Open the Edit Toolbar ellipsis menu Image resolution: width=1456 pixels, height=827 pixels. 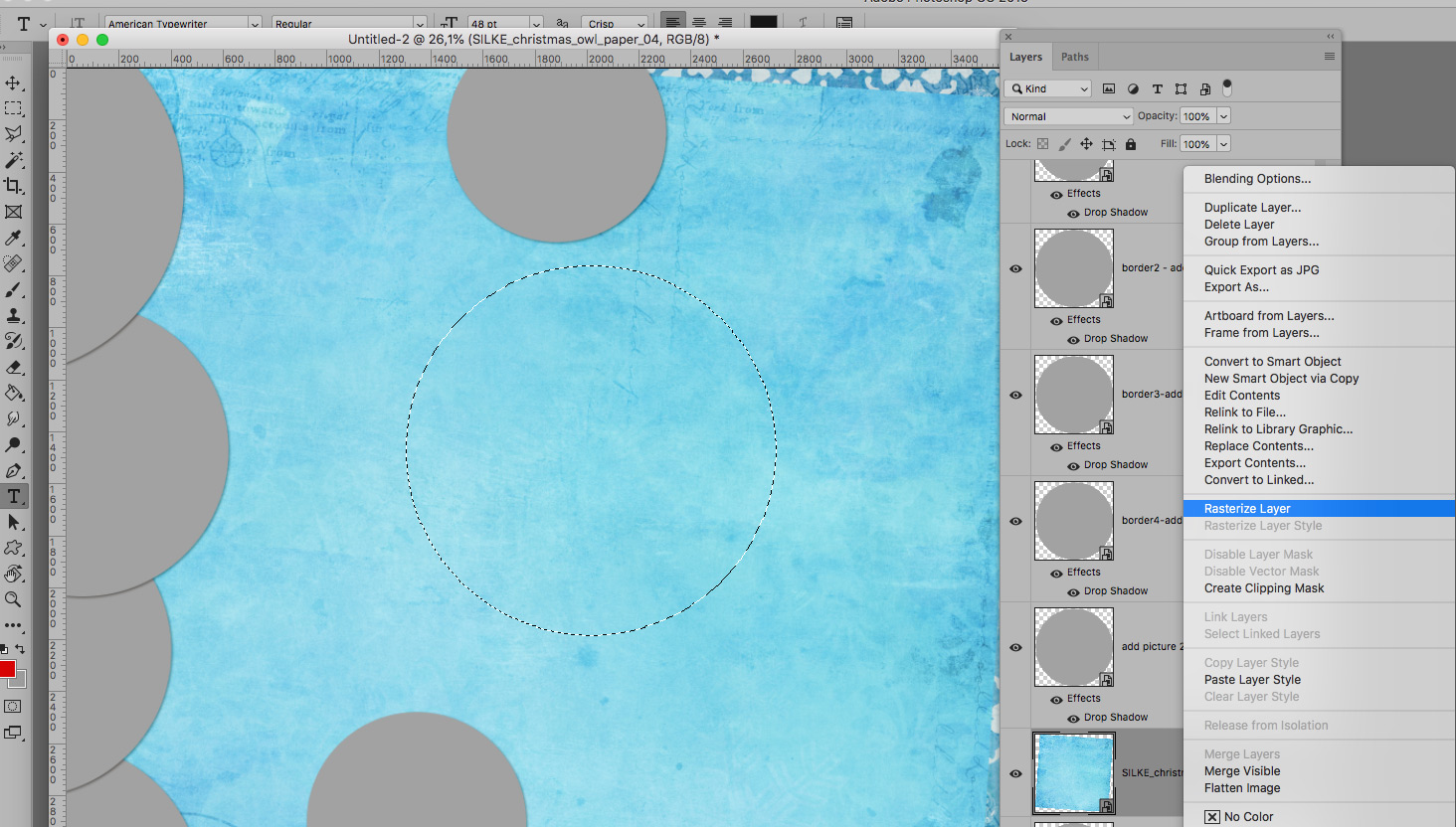14,625
